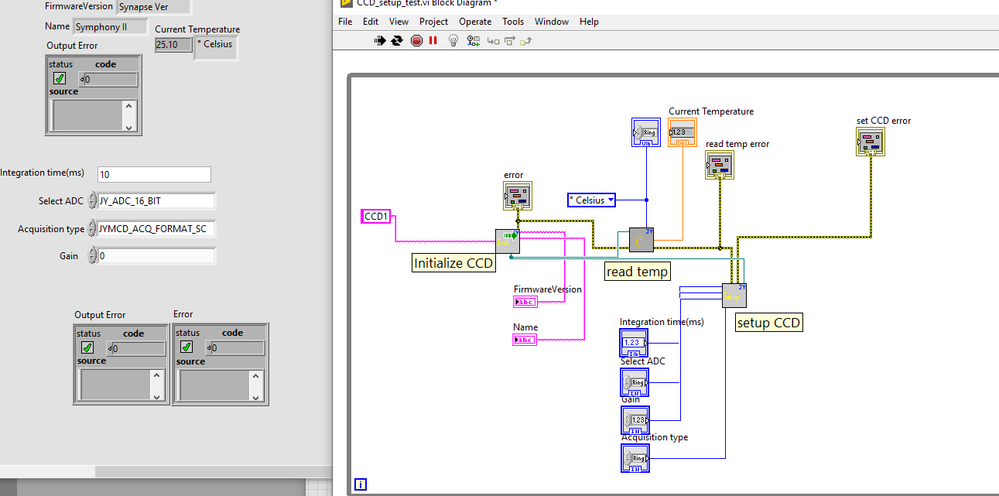Click the Select ADC increment/decrement stepper

[92, 201]
